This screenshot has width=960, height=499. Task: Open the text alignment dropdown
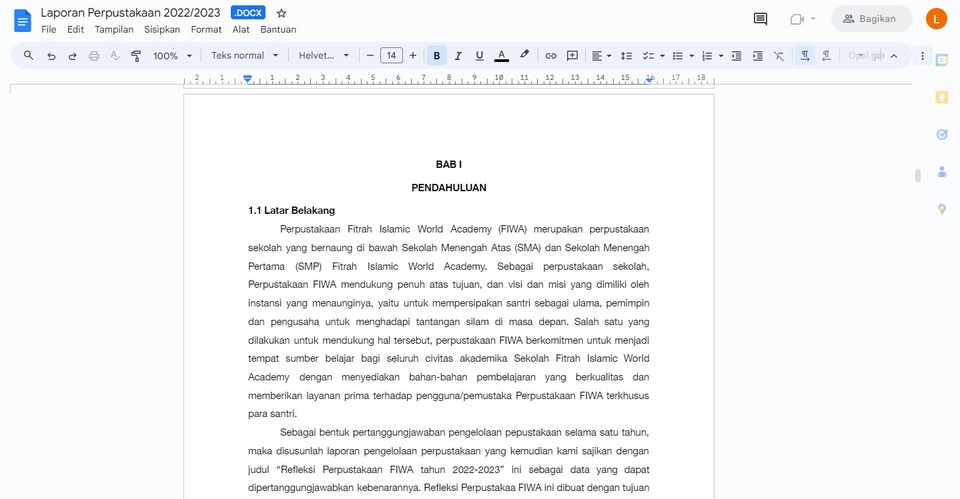[601, 56]
